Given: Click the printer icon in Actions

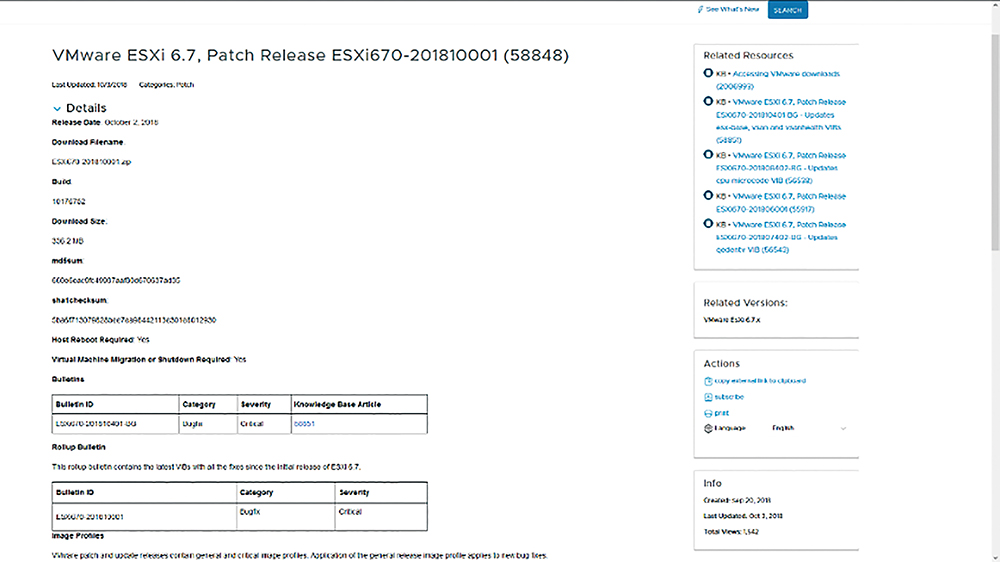Looking at the screenshot, I should 708,413.
